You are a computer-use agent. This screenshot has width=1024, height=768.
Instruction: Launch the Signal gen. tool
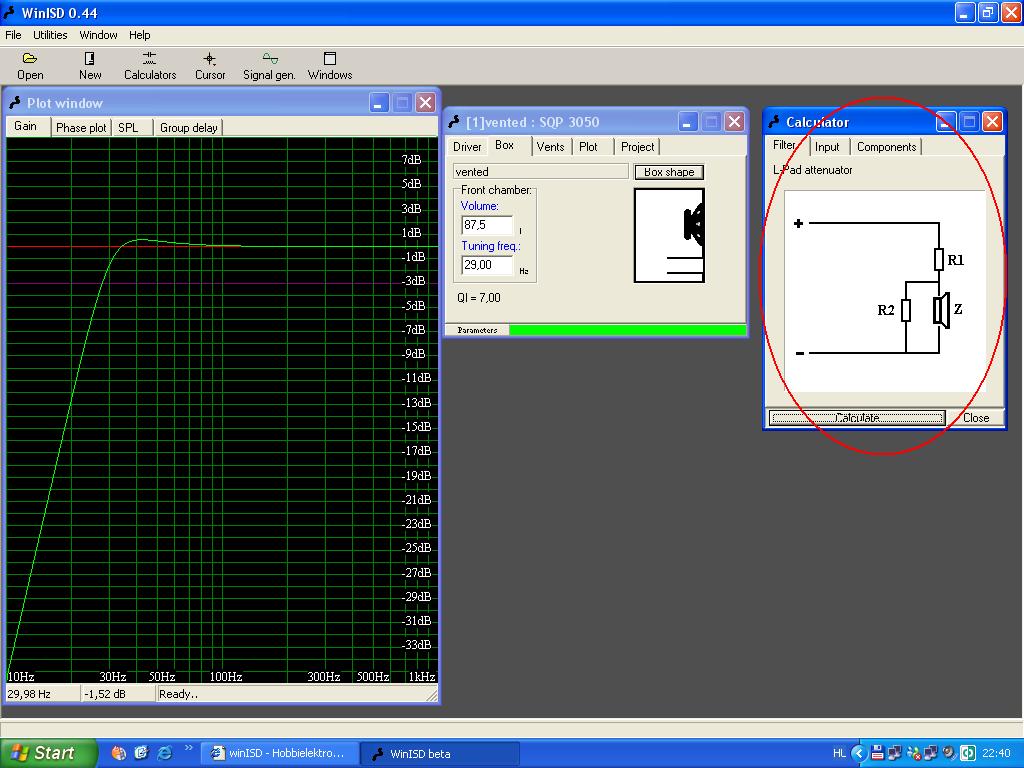pos(269,66)
